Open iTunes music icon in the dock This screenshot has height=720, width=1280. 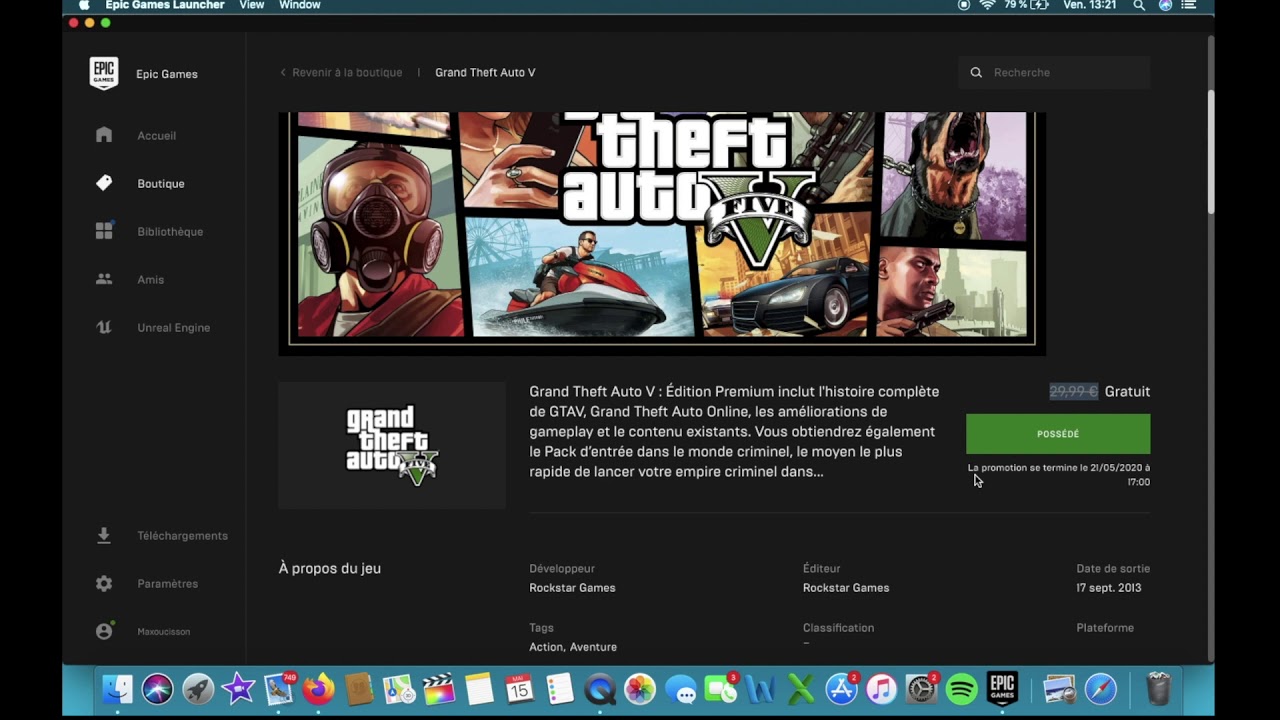click(881, 689)
